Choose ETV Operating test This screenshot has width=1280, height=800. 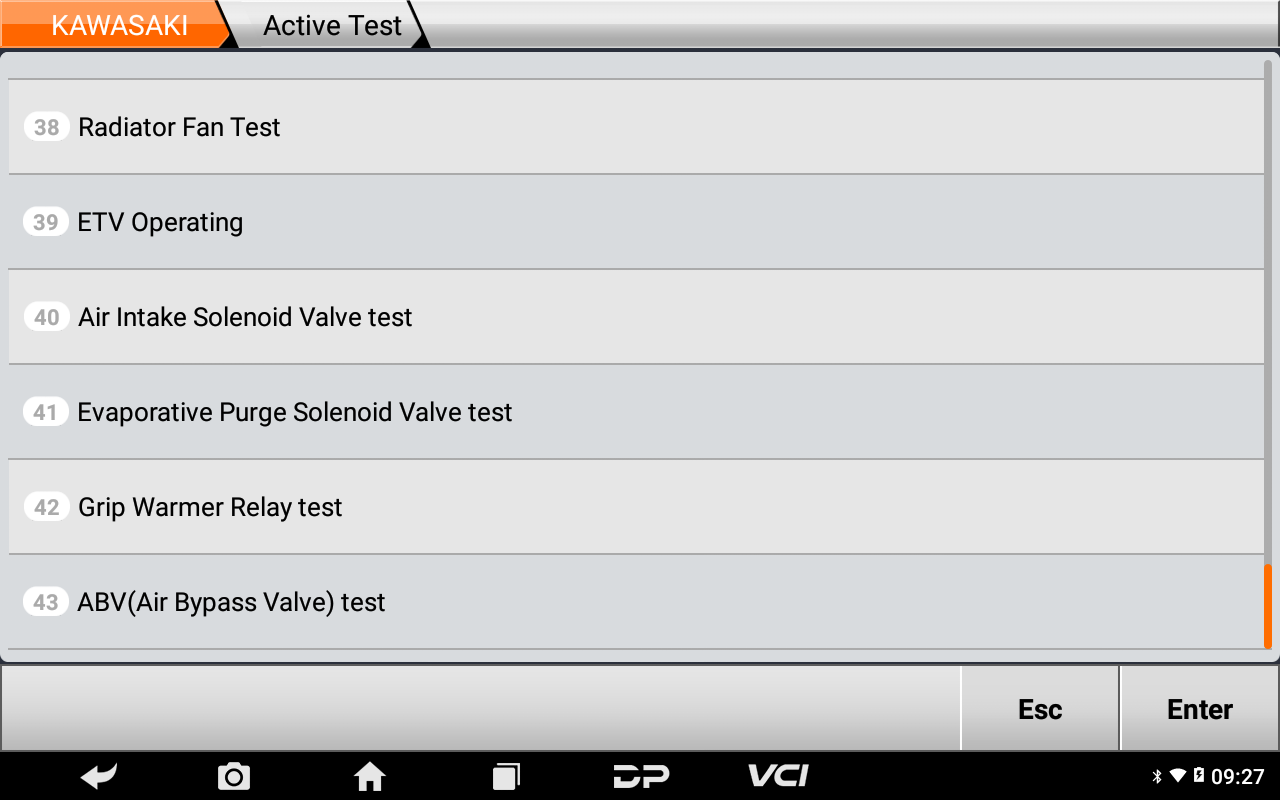tap(636, 222)
